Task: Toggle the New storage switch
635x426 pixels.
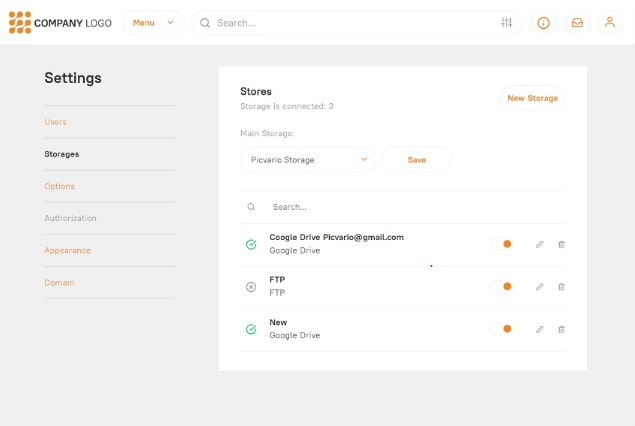Action: click(x=503, y=329)
